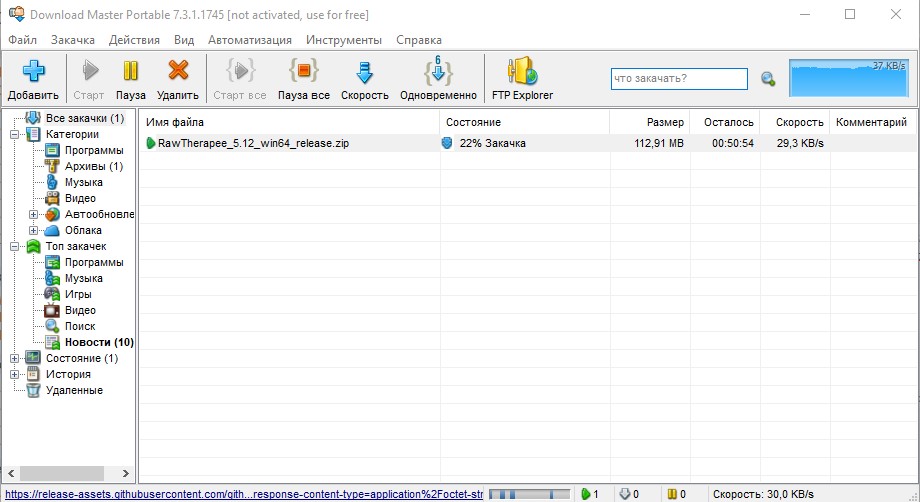Open the Закачка menu

click(73, 40)
